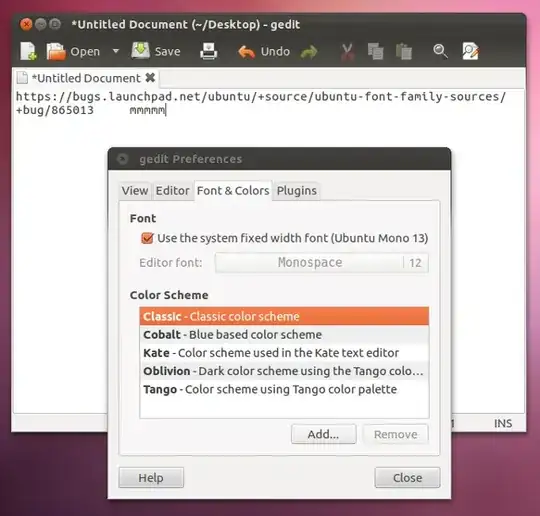Click the Close button in Preferences
The image size is (540, 516).
click(407, 477)
